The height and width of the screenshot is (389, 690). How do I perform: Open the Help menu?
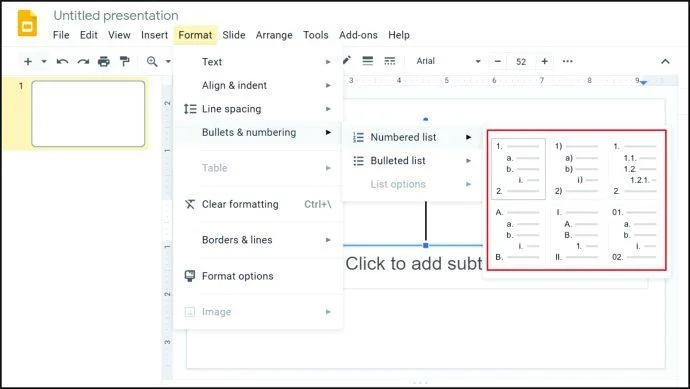click(x=399, y=35)
